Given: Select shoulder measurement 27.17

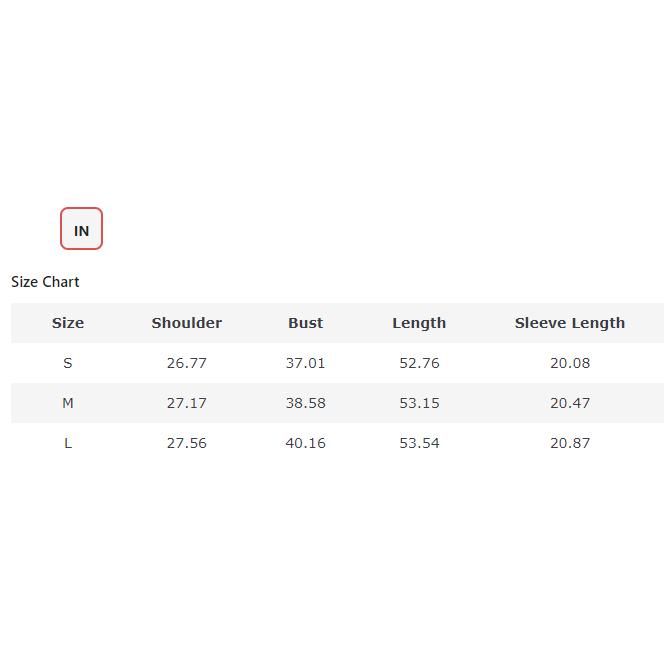Looking at the screenshot, I should (x=186, y=403).
